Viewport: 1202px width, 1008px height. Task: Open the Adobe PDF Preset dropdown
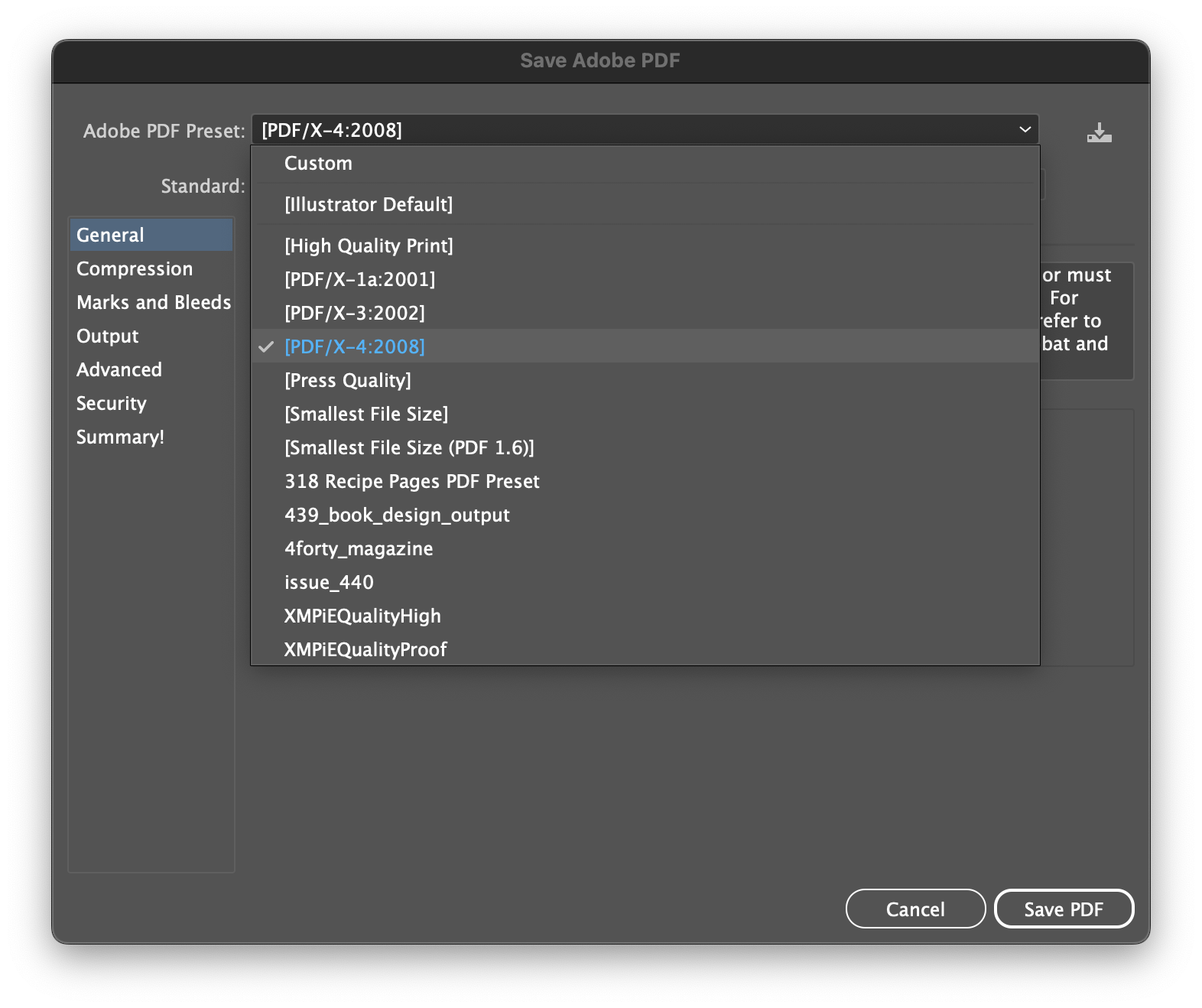[x=645, y=130]
